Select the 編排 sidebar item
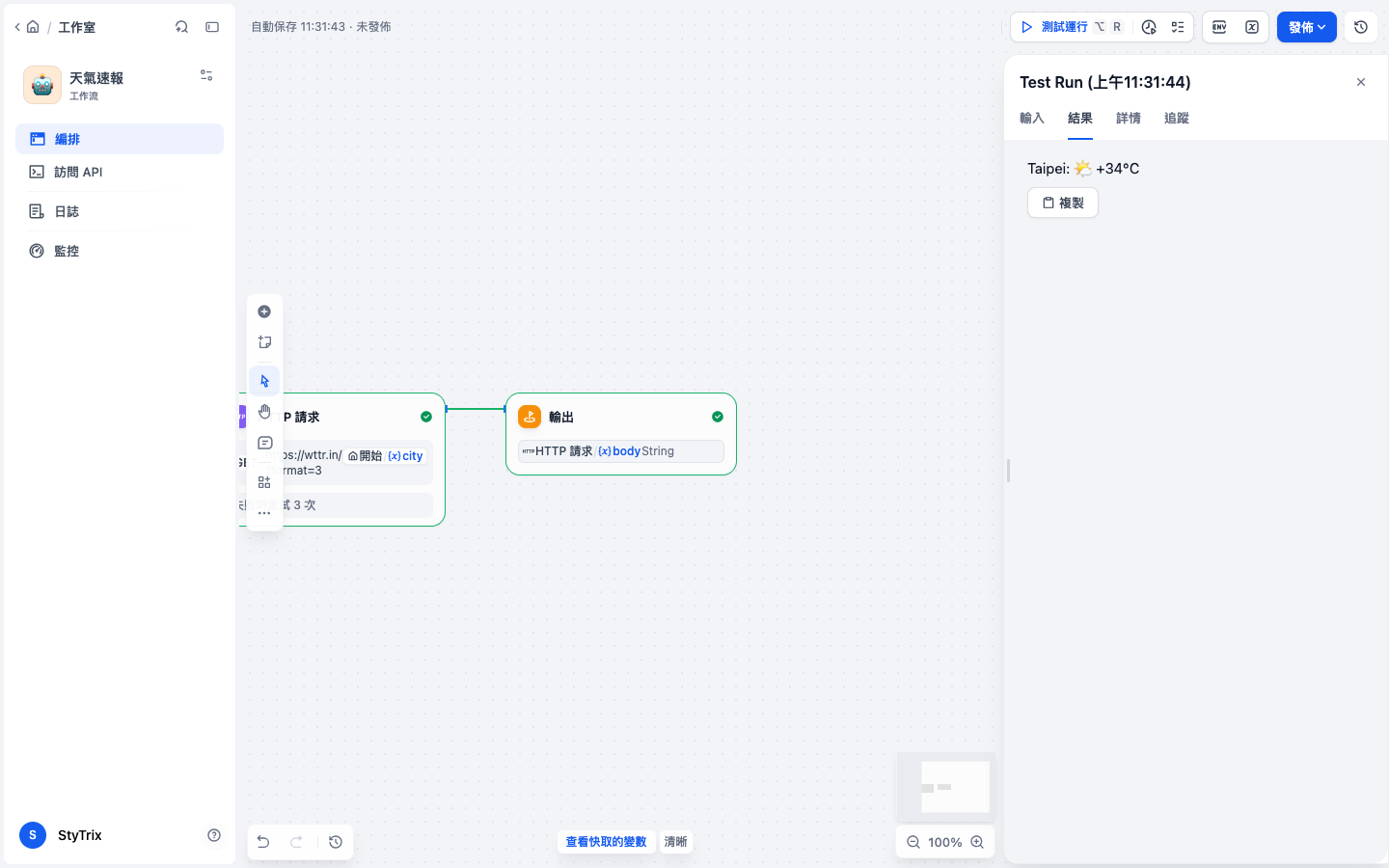Viewport: 1389px width, 868px height. coord(120,139)
